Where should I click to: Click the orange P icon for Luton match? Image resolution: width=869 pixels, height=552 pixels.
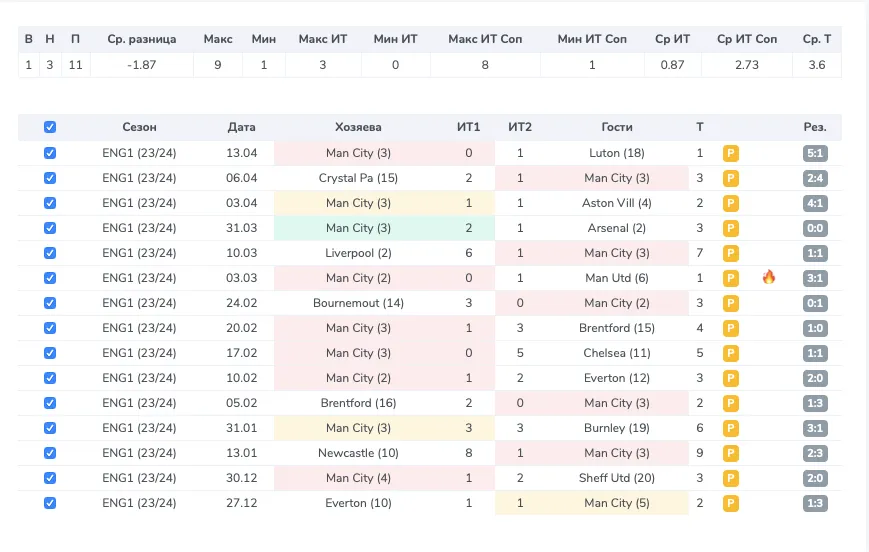pyautogui.click(x=730, y=154)
